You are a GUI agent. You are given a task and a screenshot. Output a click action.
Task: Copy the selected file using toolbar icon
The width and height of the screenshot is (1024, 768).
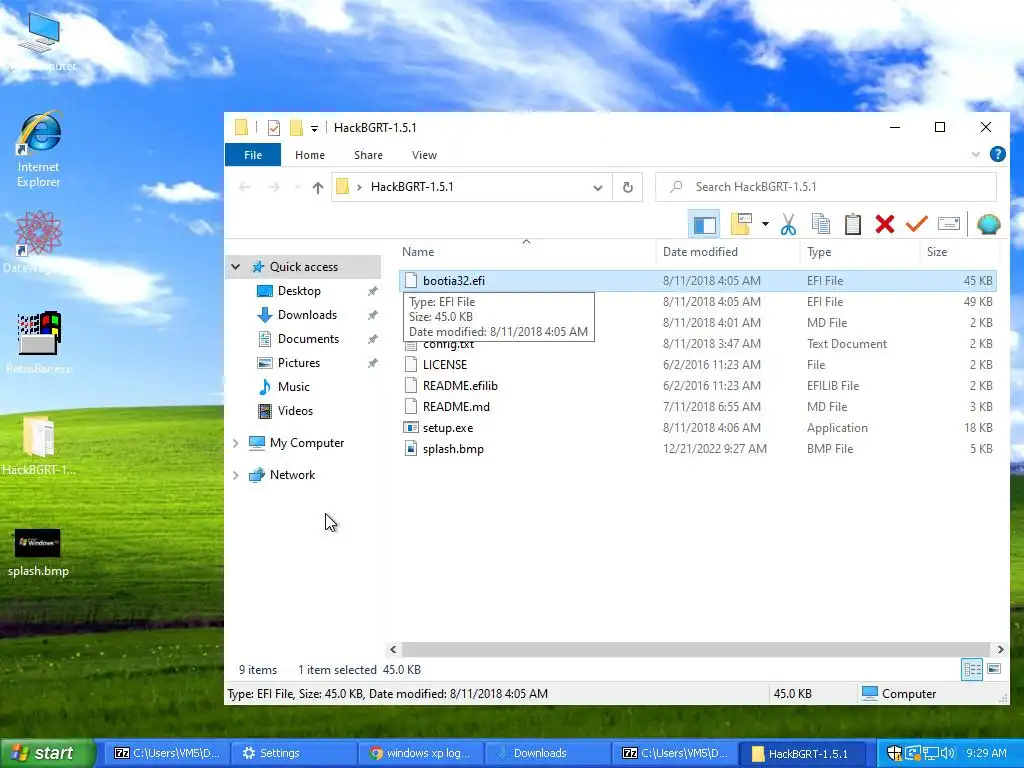820,225
